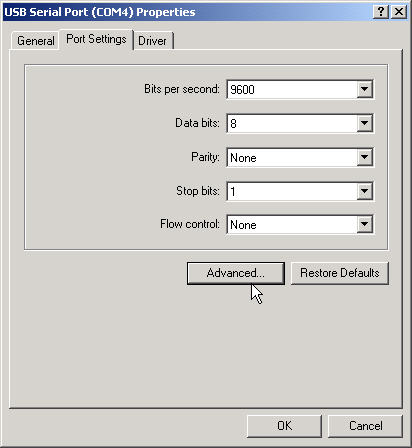Click Restore Defaults button

(340, 273)
